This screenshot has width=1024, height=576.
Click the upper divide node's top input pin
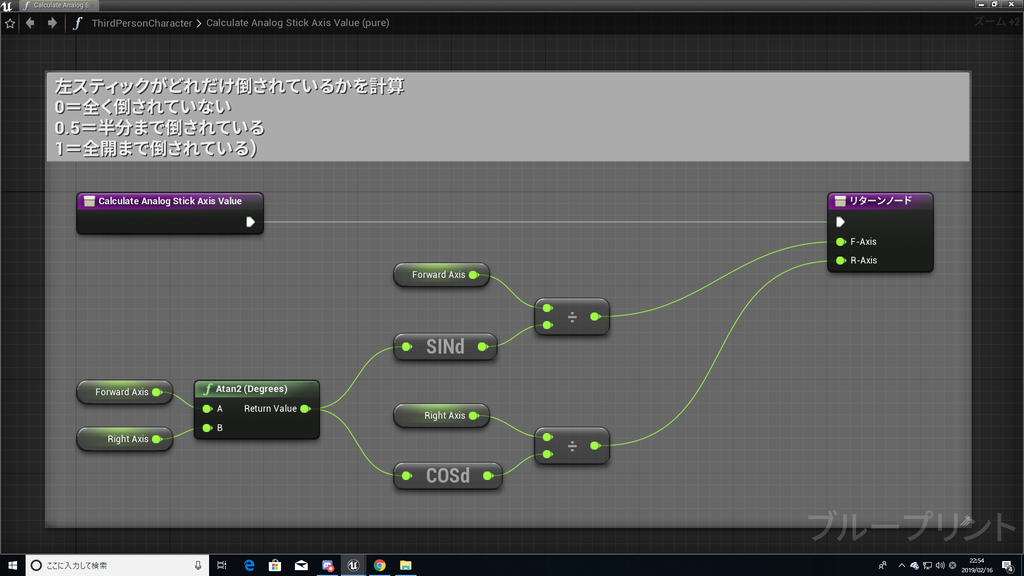coord(548,308)
